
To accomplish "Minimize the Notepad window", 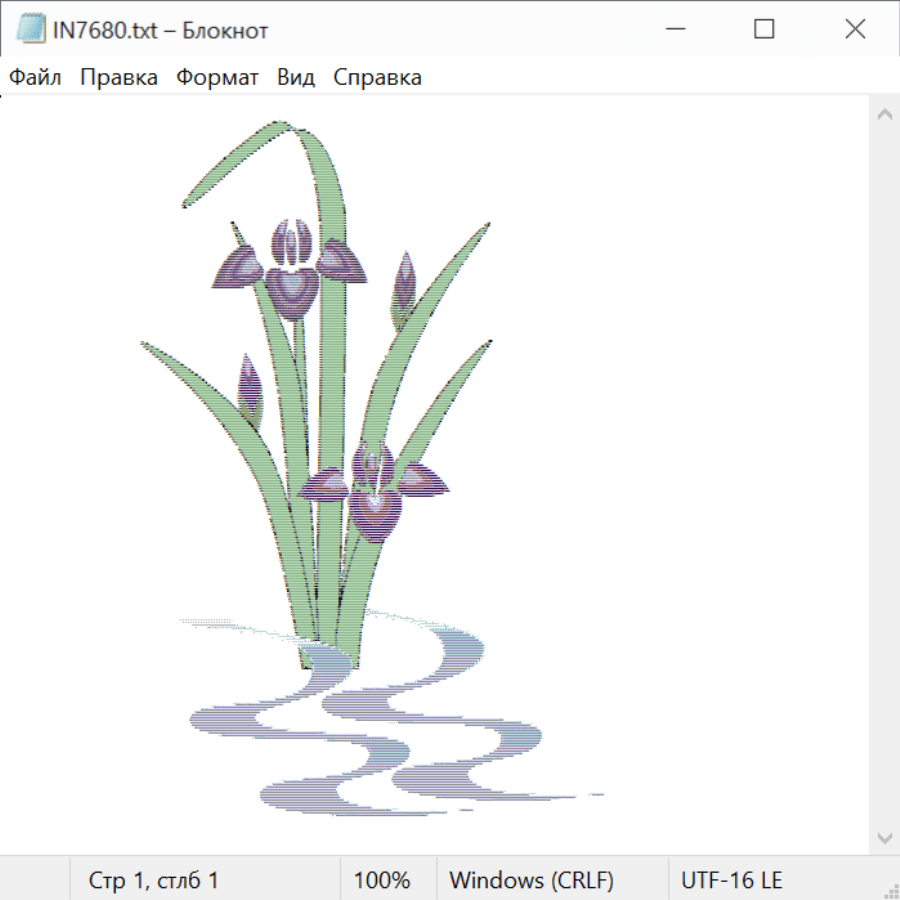I will point(673,30).
